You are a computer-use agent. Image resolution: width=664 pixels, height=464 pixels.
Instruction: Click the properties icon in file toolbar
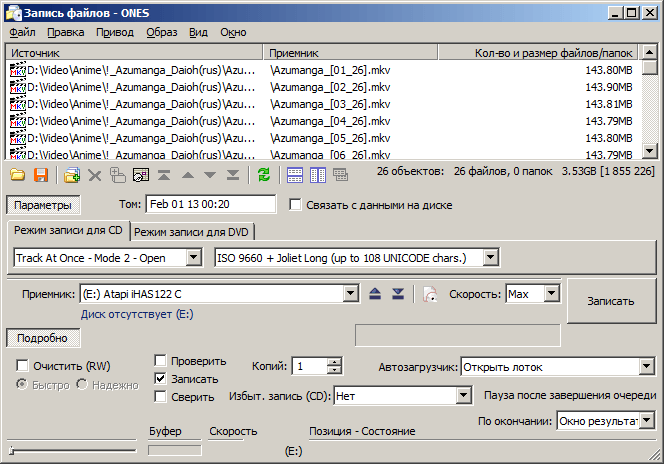pyautogui.click(x=141, y=175)
